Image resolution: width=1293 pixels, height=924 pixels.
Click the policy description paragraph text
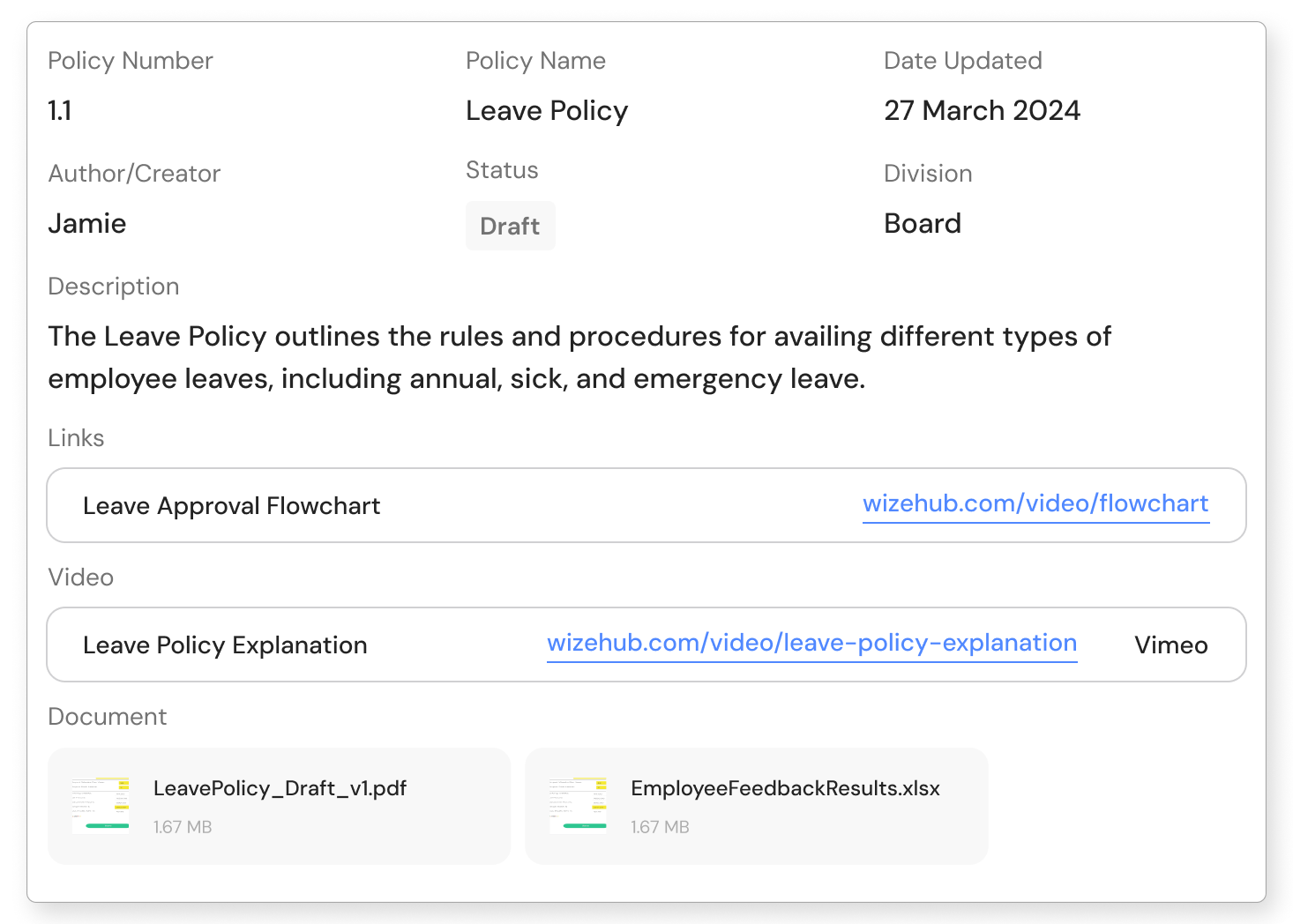coord(579,357)
